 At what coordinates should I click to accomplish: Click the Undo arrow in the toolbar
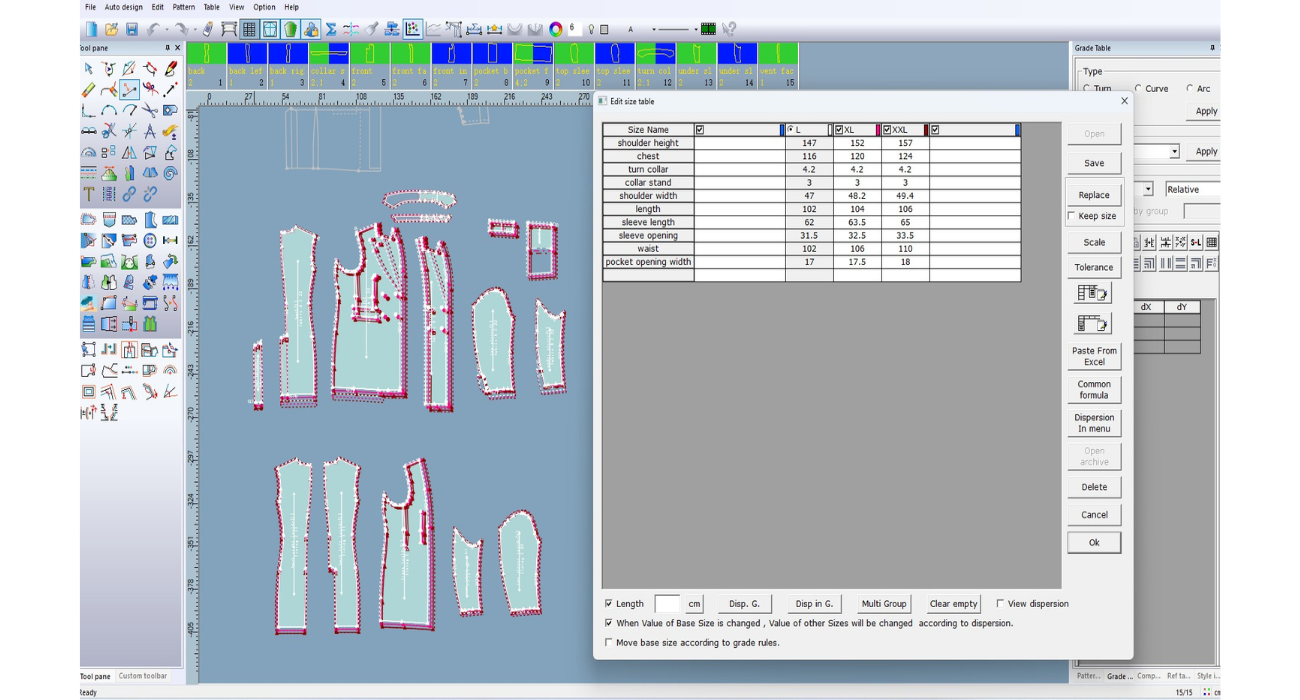154,29
